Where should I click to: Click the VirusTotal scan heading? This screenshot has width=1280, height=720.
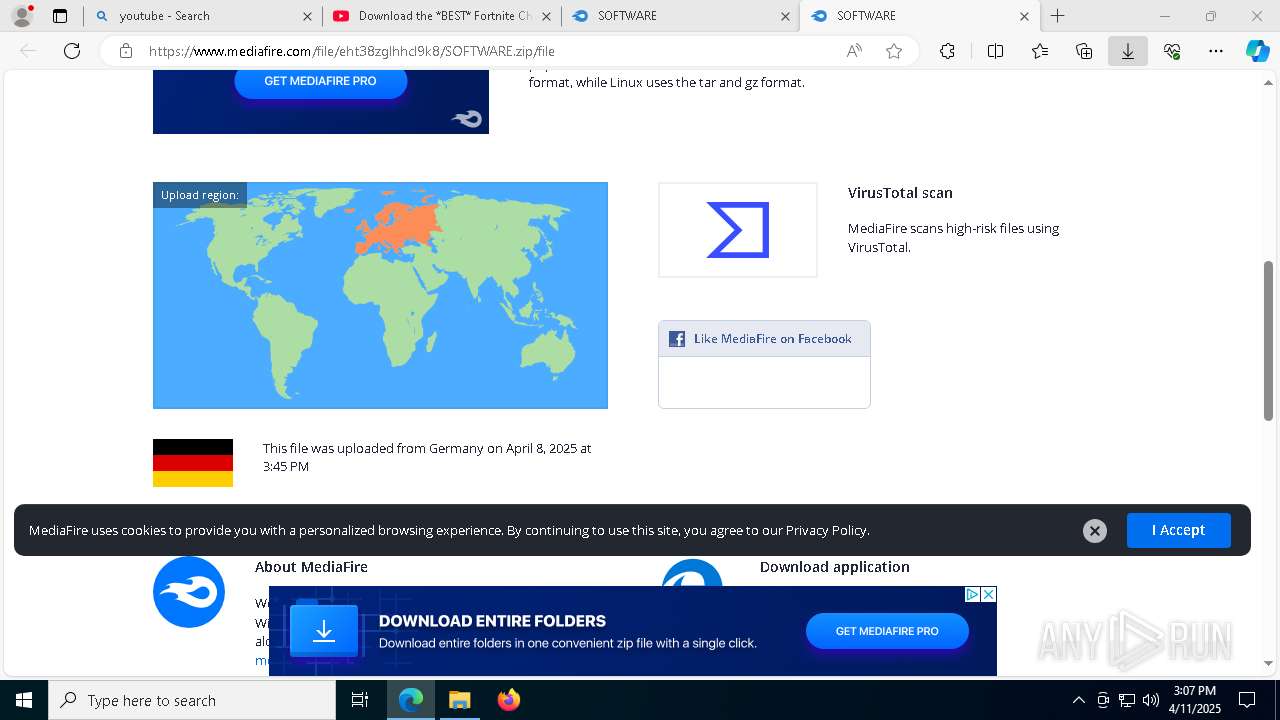(x=900, y=193)
